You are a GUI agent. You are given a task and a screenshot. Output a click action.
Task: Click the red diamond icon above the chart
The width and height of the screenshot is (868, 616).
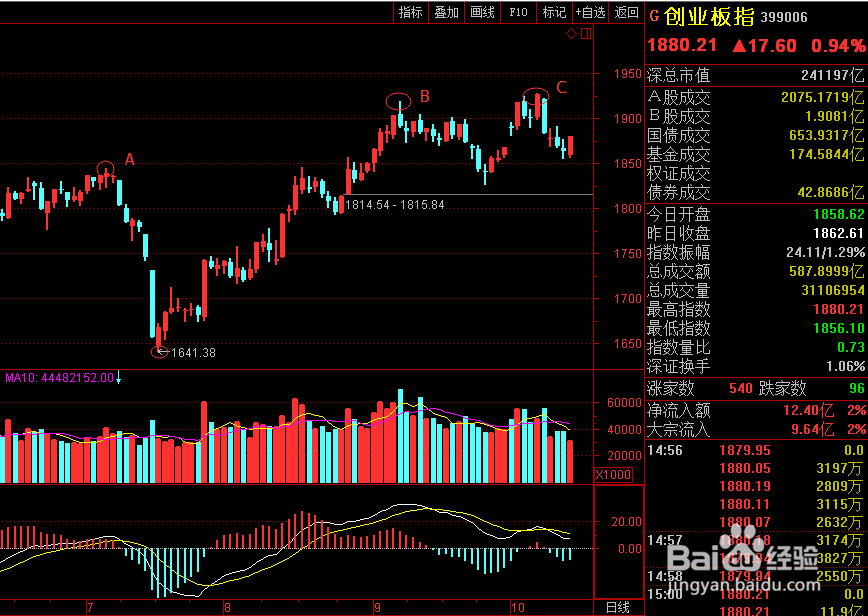(x=572, y=34)
